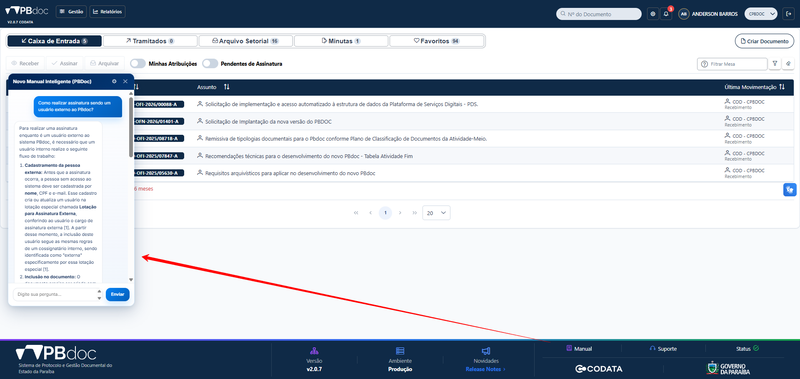Click the ANDERSON BARROS user name
The width and height of the screenshot is (800, 379).
(x=715, y=14)
